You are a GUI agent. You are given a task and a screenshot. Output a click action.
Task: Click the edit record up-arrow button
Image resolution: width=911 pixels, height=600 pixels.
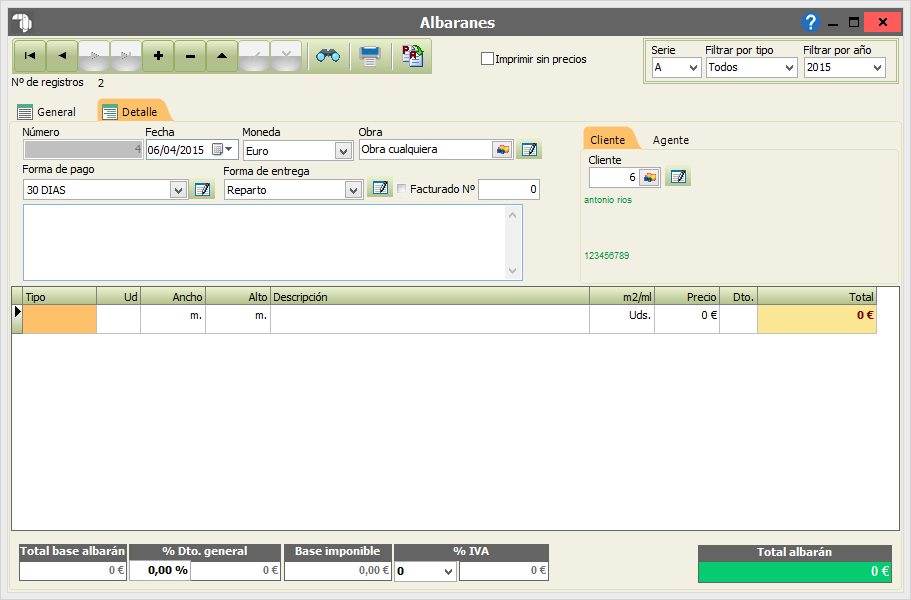[222, 56]
